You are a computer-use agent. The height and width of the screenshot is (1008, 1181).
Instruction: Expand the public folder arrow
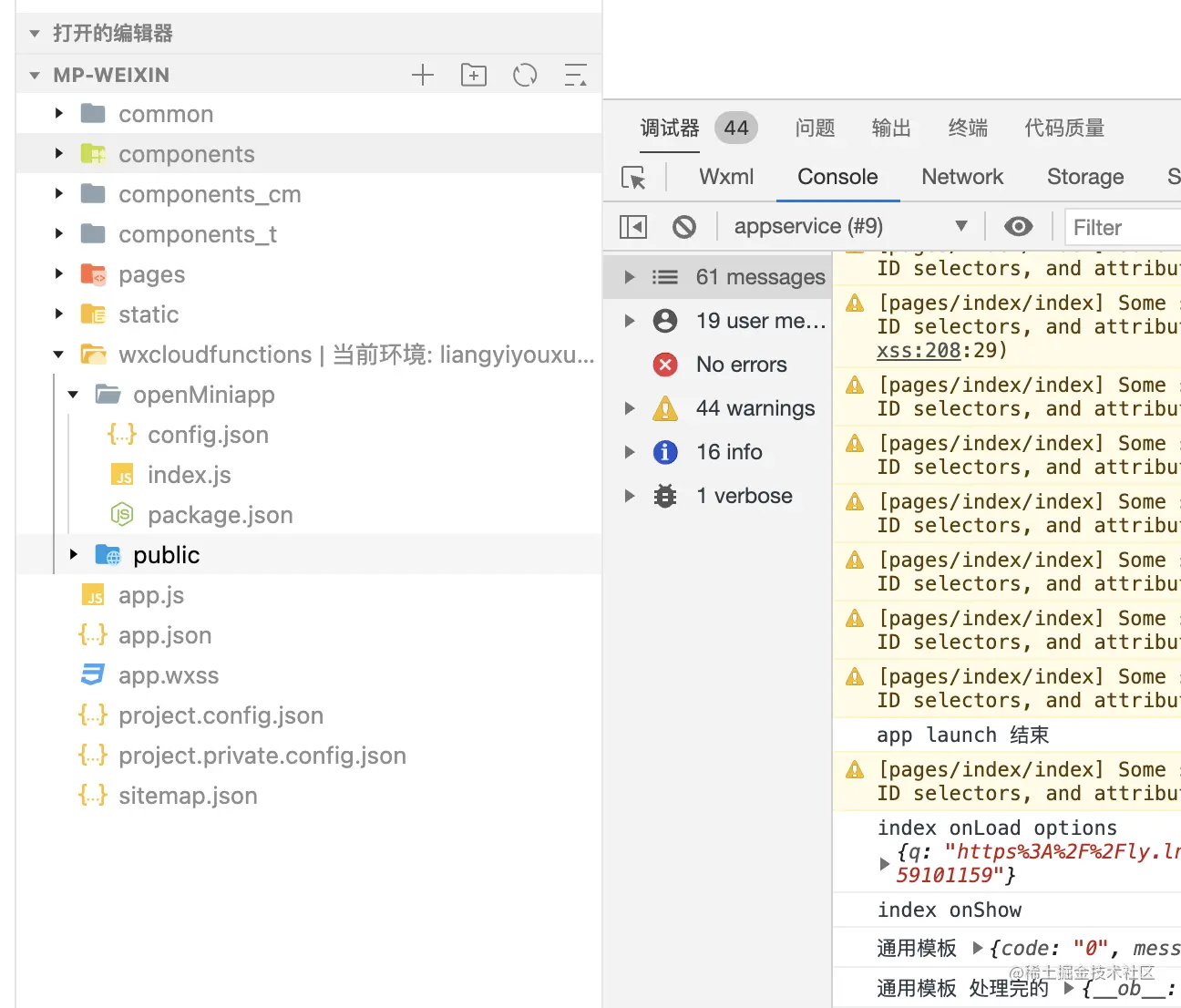pyautogui.click(x=73, y=555)
